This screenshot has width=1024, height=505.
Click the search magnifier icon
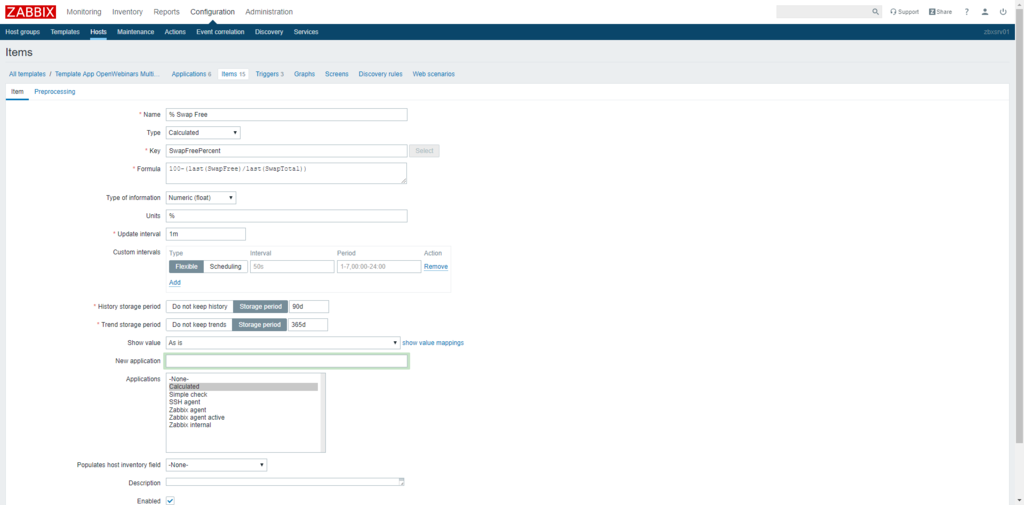(875, 12)
